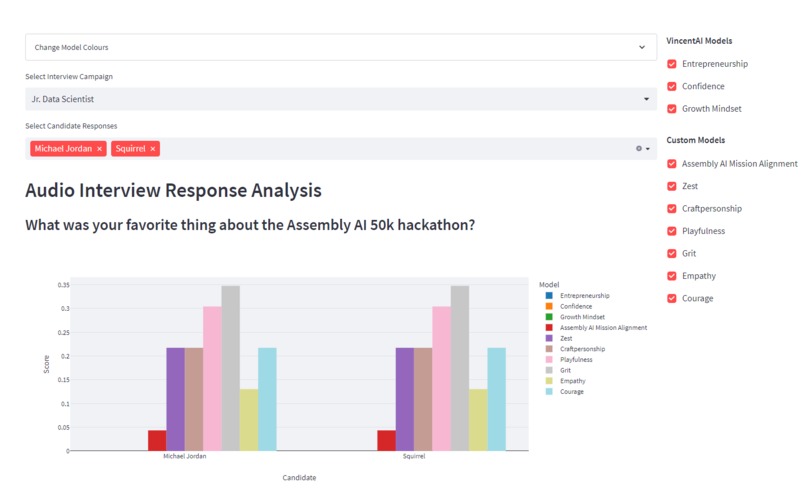Uncheck Assembly AI Mission Alignment checkbox

[x=672, y=164]
